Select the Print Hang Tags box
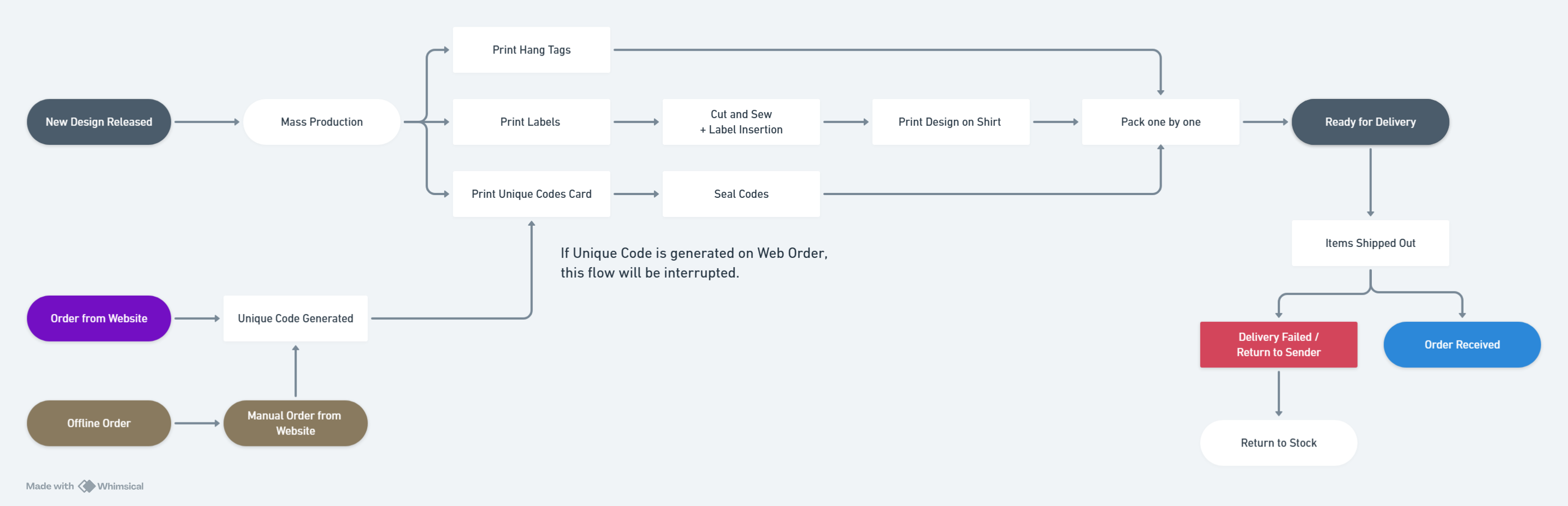Image resolution: width=1568 pixels, height=506 pixels. (532, 50)
